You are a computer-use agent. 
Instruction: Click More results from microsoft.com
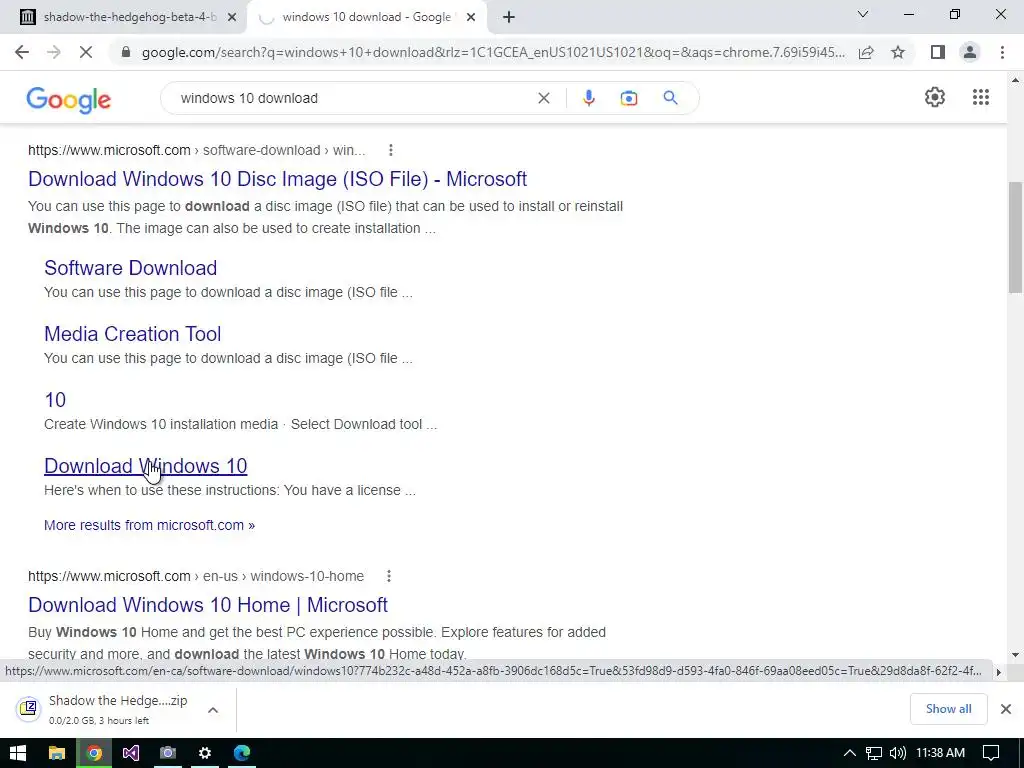click(150, 525)
